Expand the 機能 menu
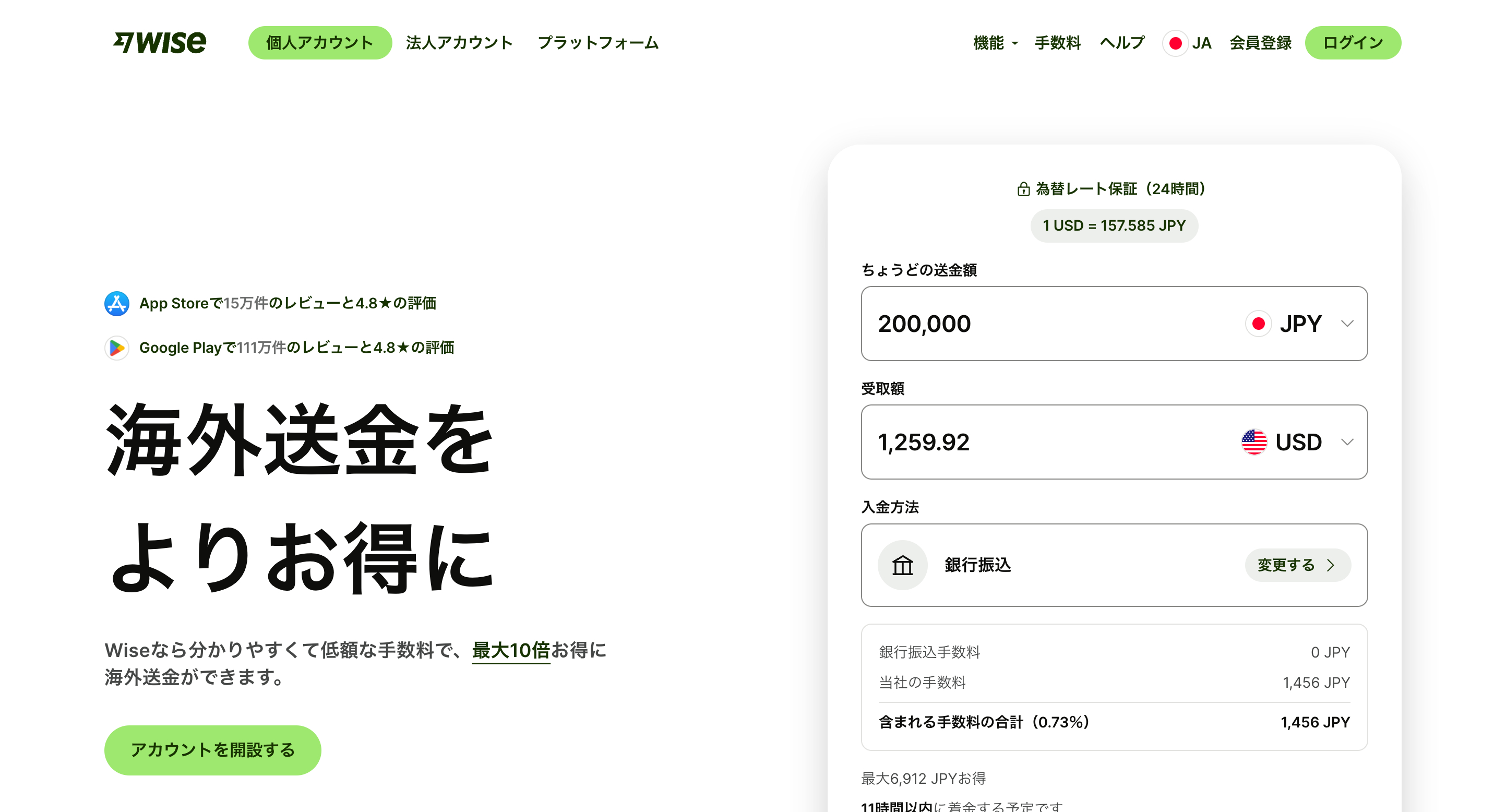Image resolution: width=1506 pixels, height=812 pixels. click(x=996, y=43)
